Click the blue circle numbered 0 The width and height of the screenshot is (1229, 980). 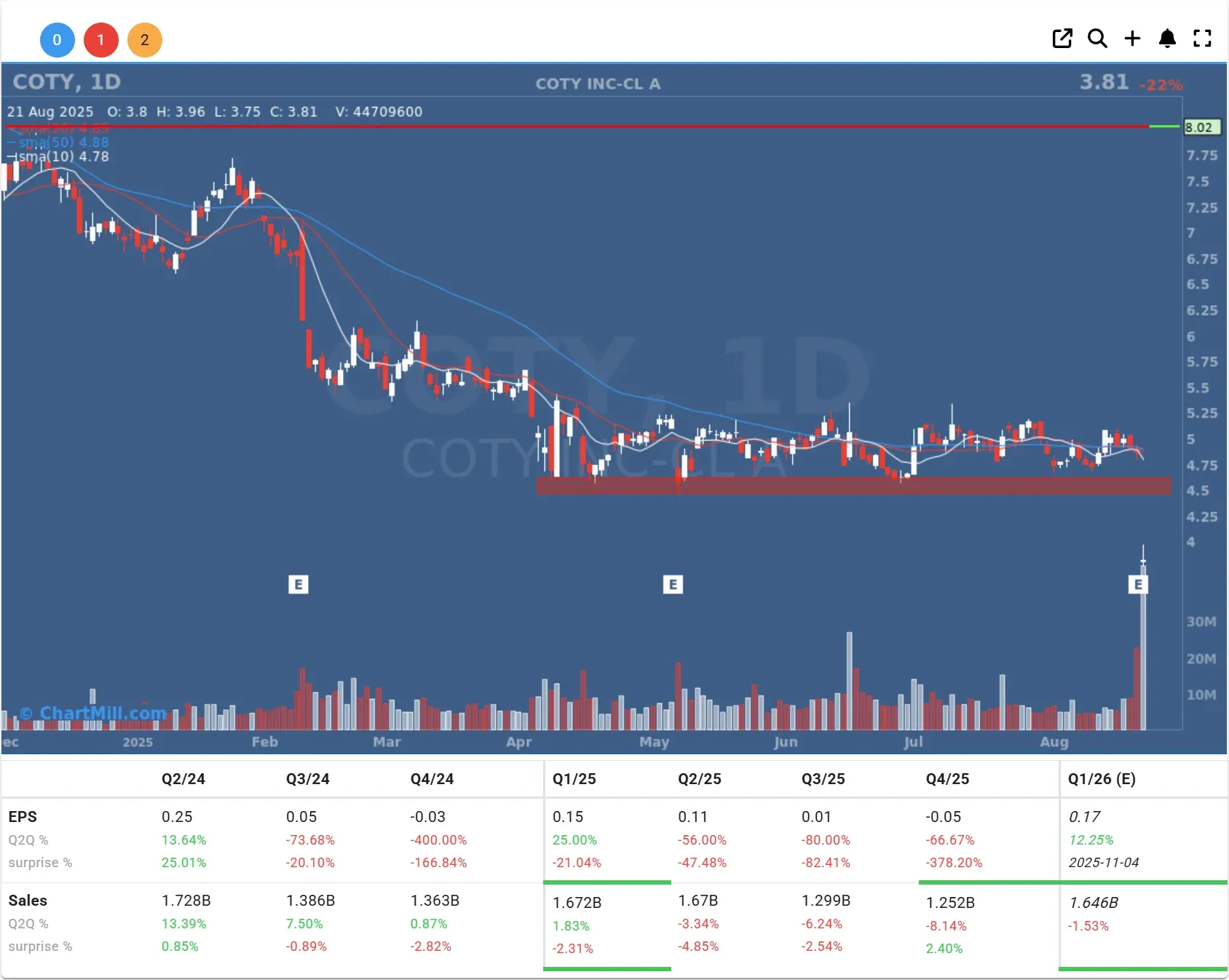click(x=57, y=40)
